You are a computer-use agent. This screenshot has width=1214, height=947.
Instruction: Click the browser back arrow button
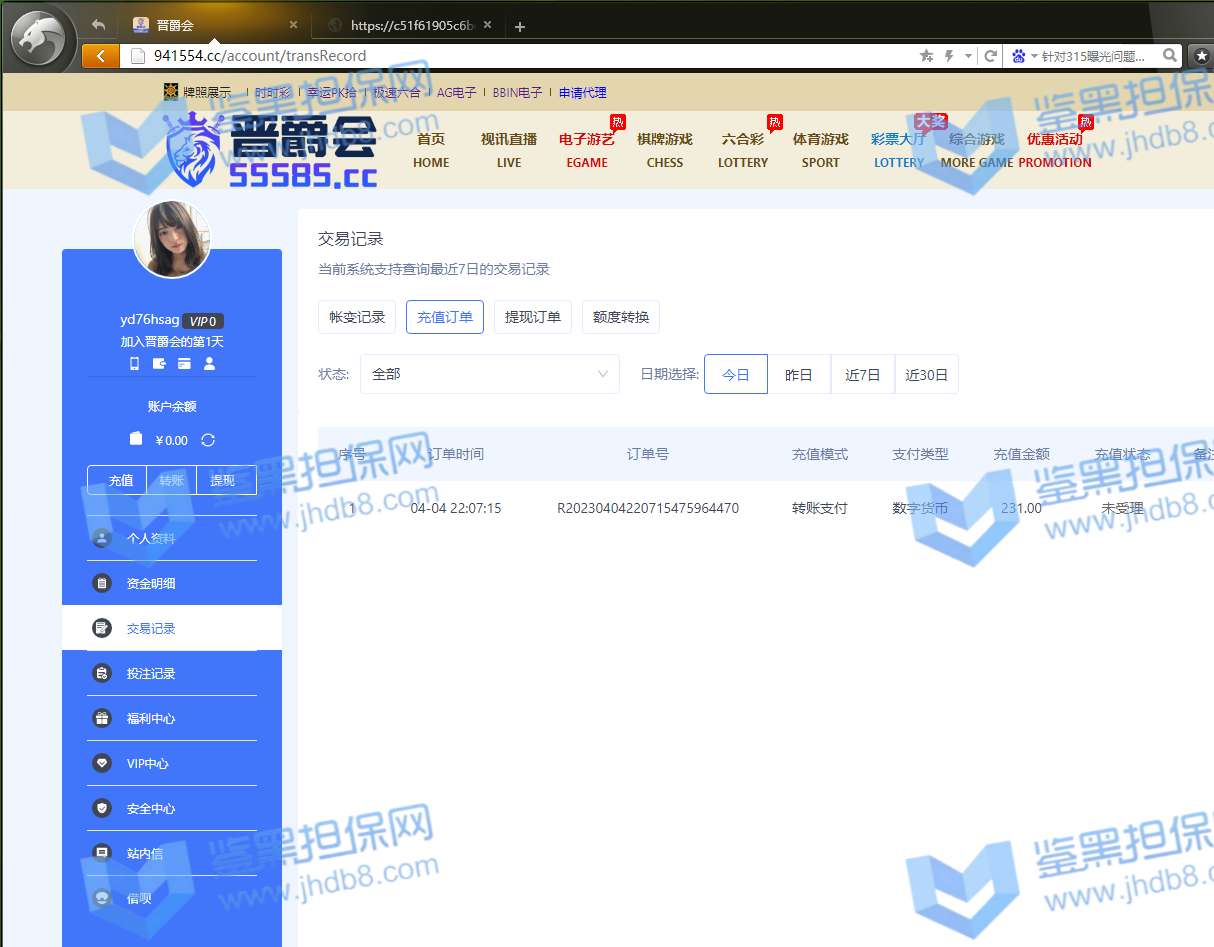click(100, 56)
